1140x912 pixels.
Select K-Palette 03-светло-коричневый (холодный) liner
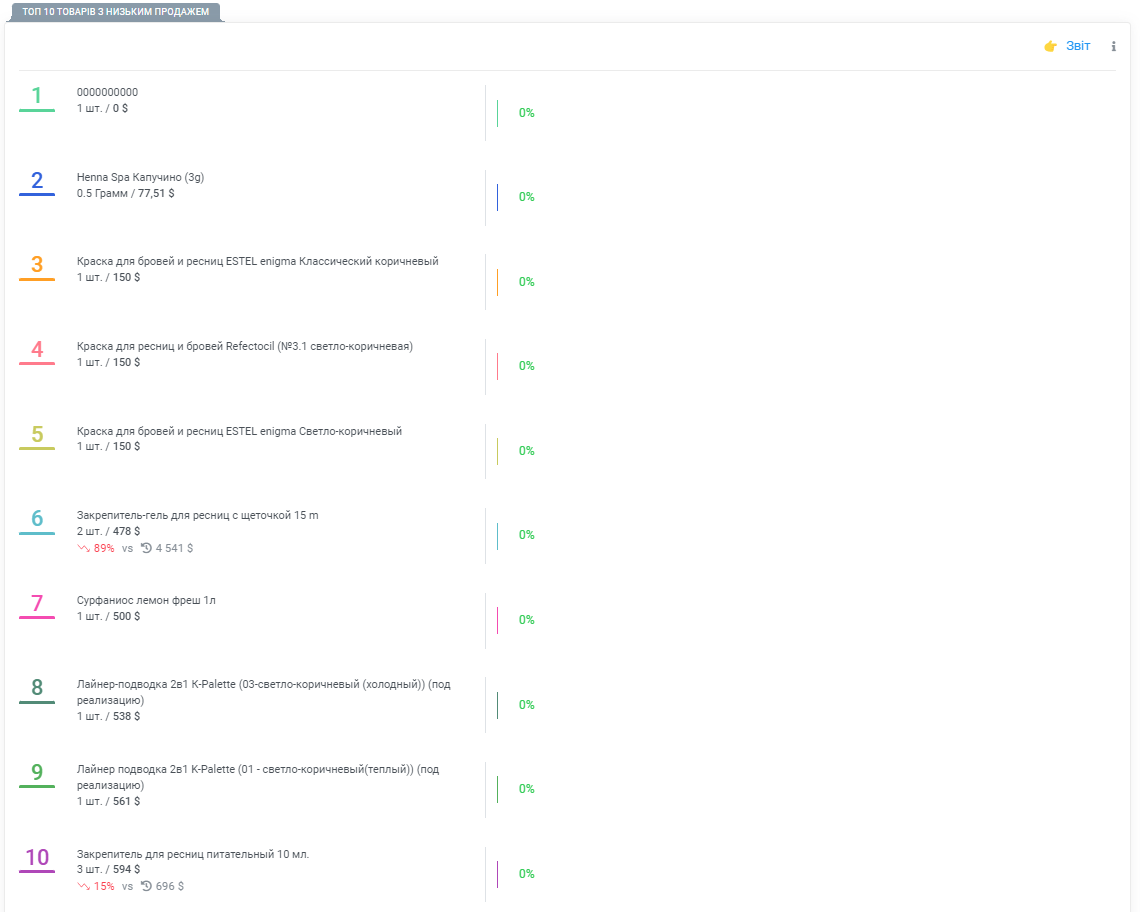pos(264,692)
